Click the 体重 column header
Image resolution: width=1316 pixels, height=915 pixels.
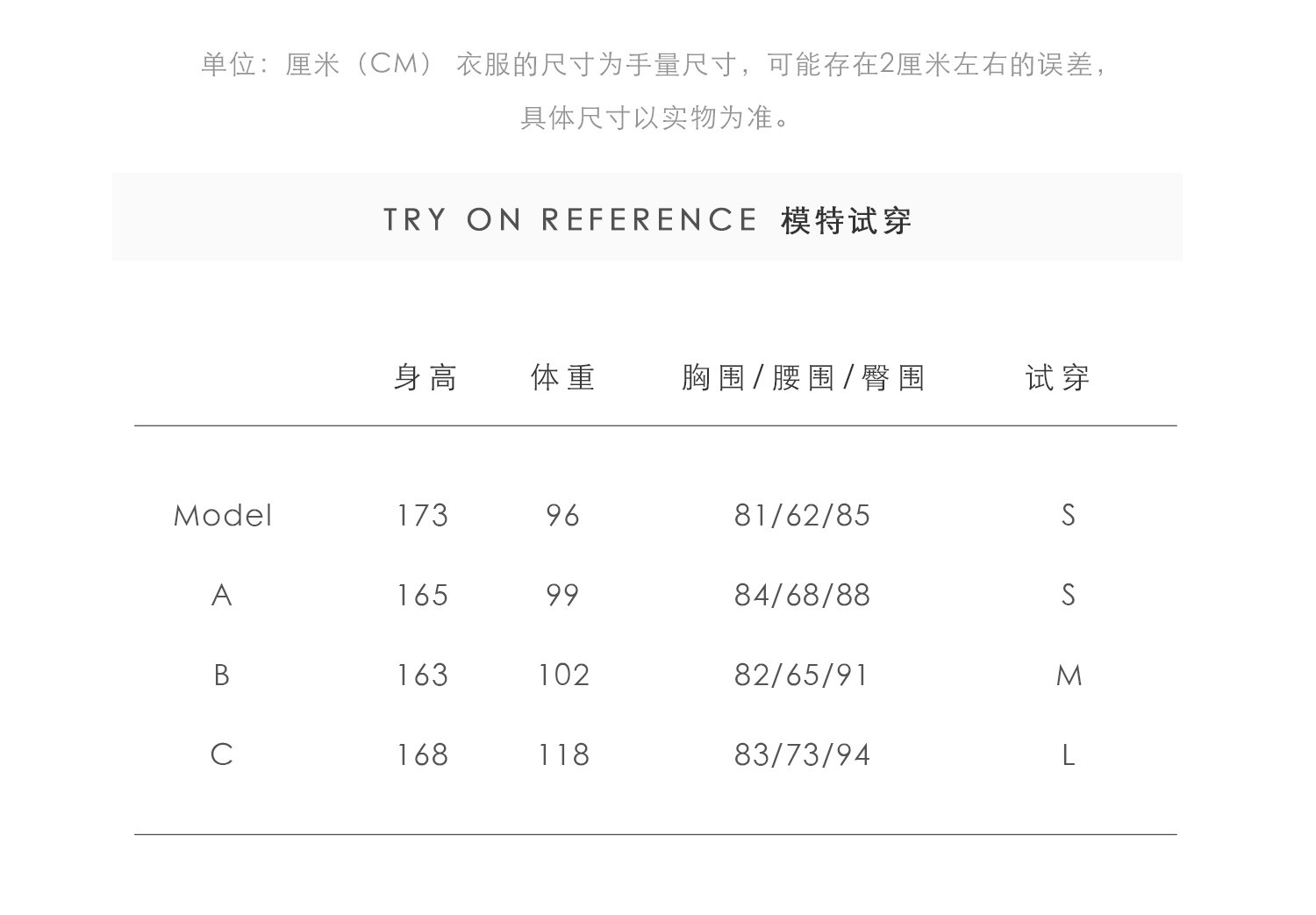click(563, 378)
